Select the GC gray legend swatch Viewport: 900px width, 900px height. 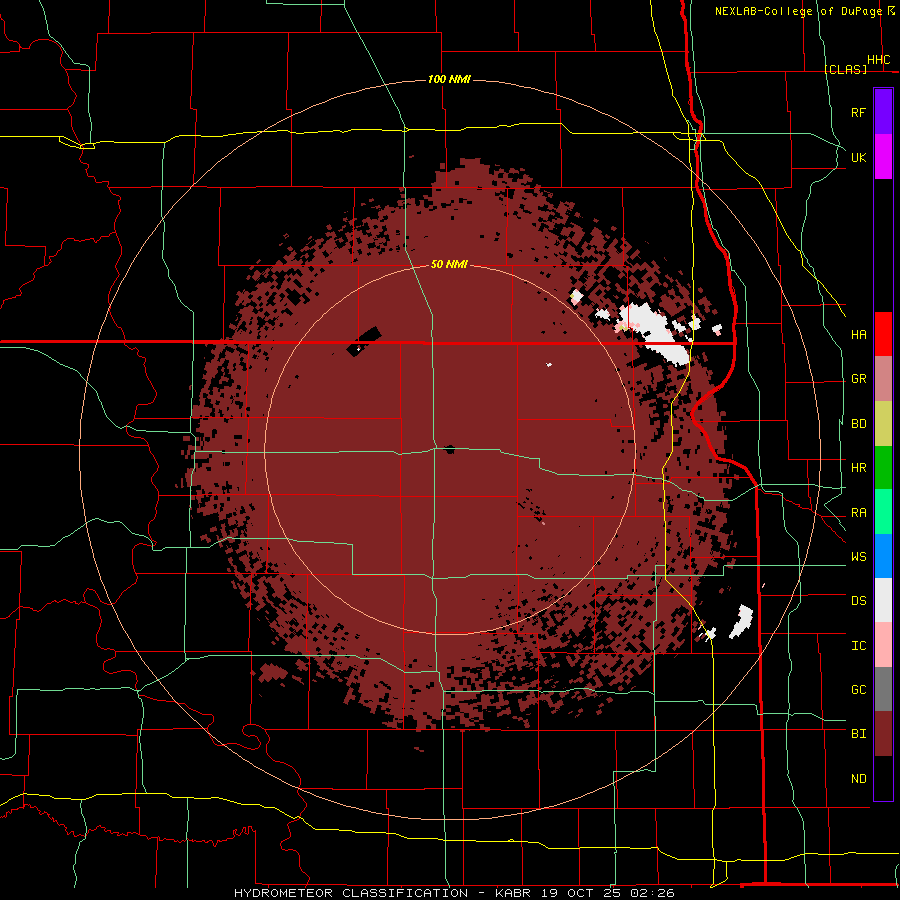(x=883, y=689)
